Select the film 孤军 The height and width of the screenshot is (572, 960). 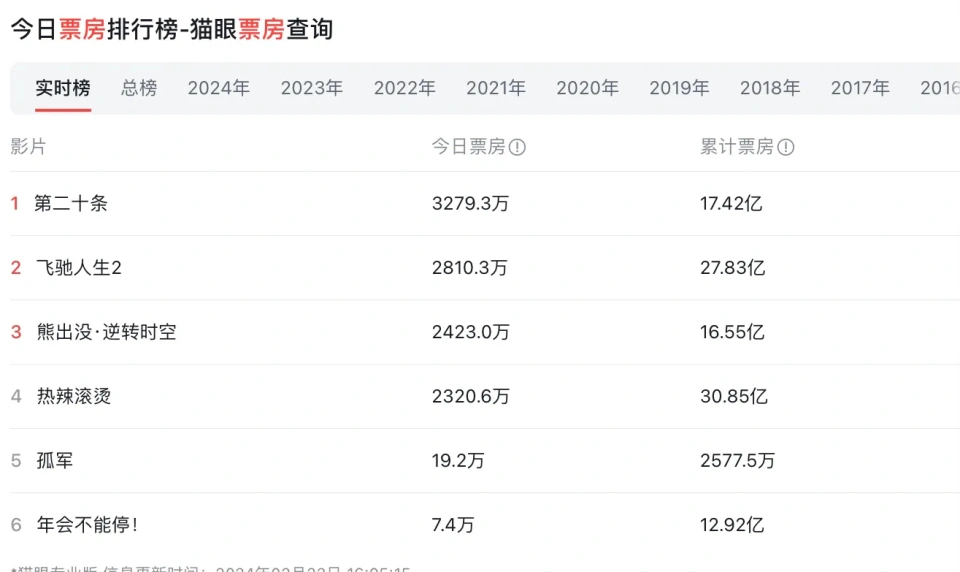(x=55, y=460)
